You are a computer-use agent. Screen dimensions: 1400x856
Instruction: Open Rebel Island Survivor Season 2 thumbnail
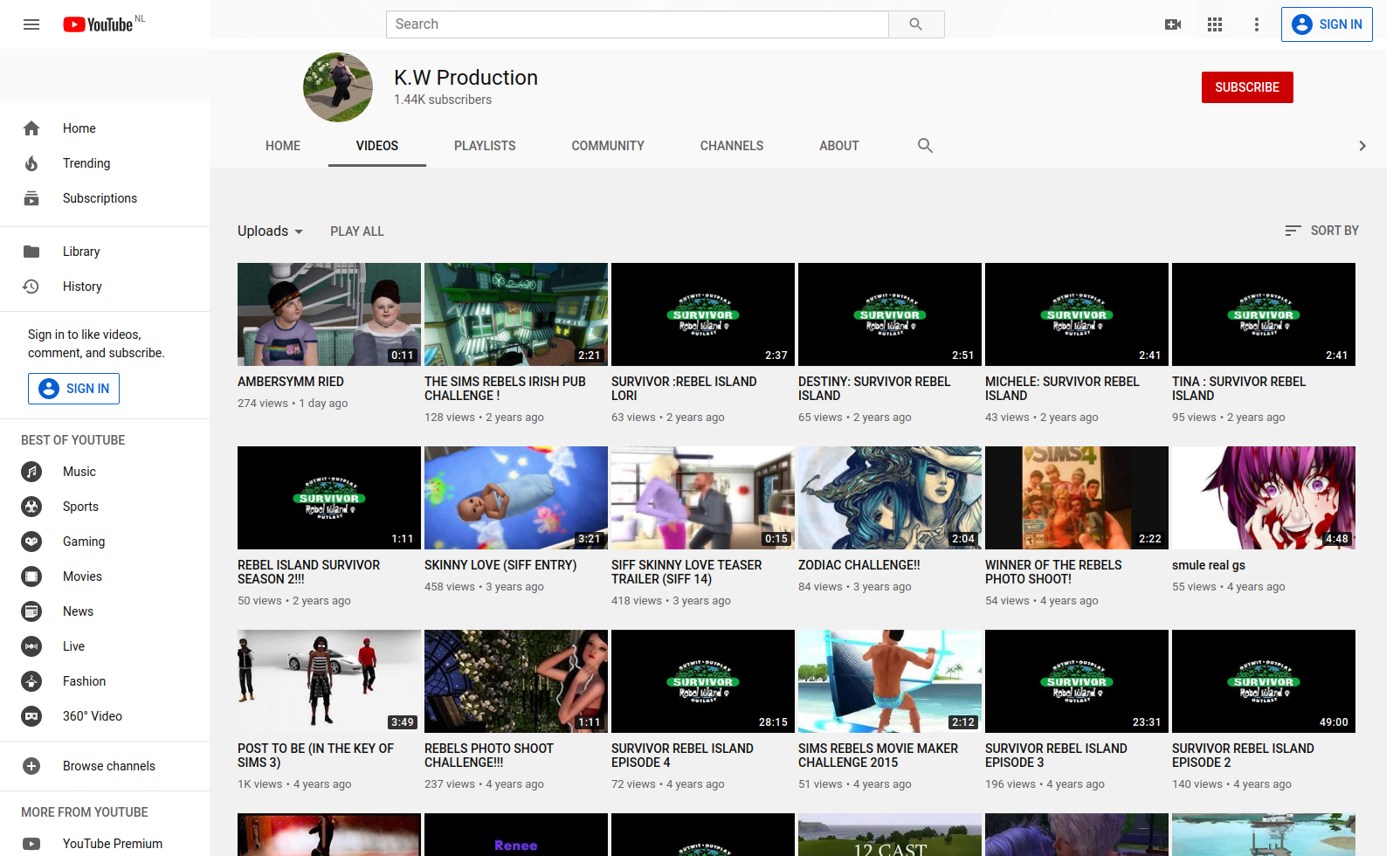[329, 498]
